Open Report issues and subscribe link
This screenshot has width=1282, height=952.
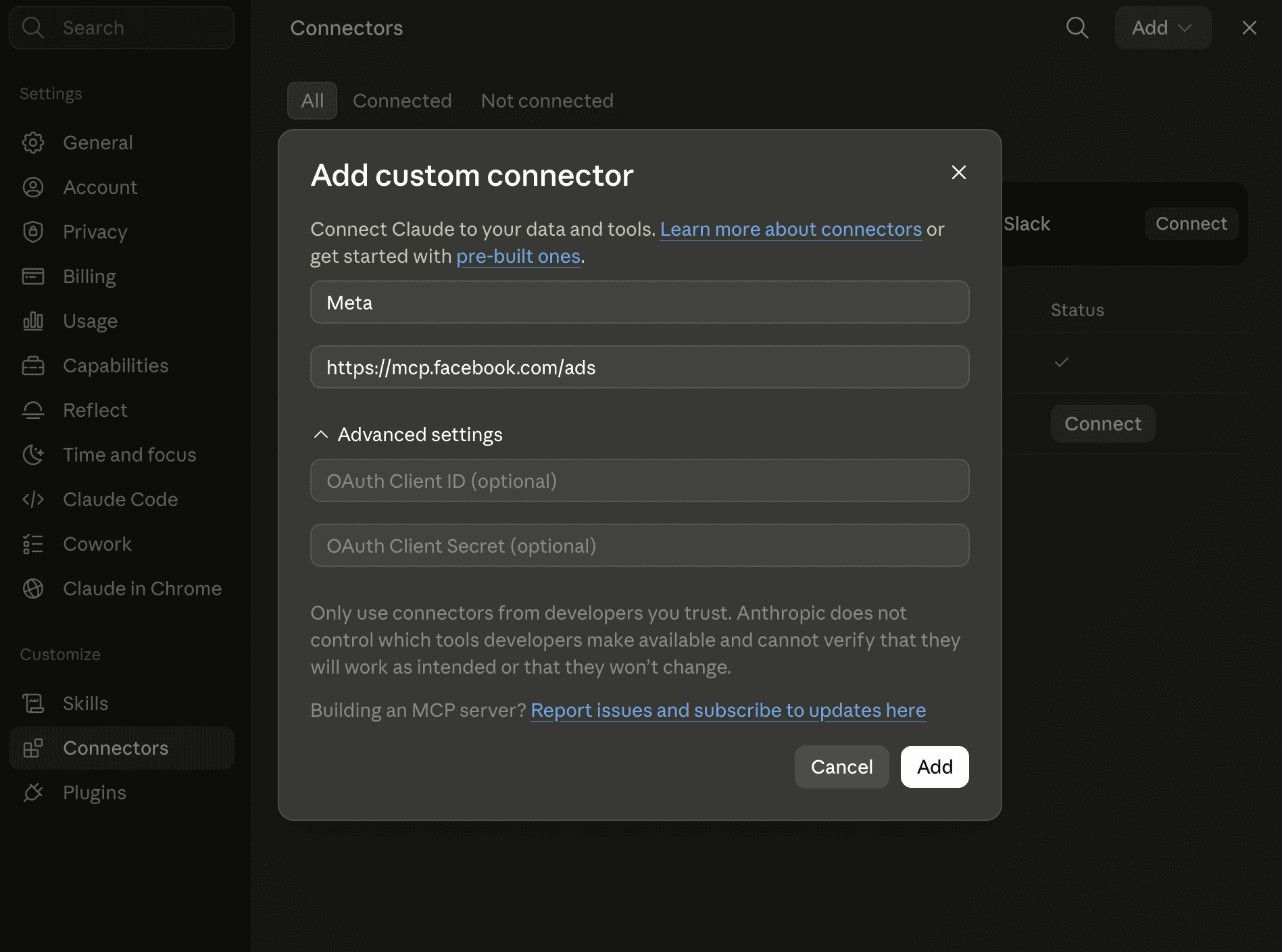729,710
